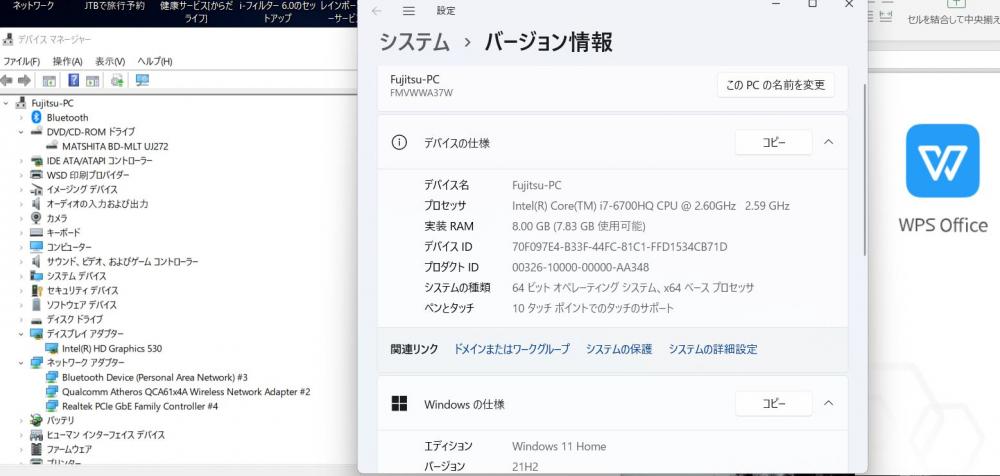Click the JTBで旅行予約 desktop shortcut label
The image size is (1000, 476).
(115, 6)
